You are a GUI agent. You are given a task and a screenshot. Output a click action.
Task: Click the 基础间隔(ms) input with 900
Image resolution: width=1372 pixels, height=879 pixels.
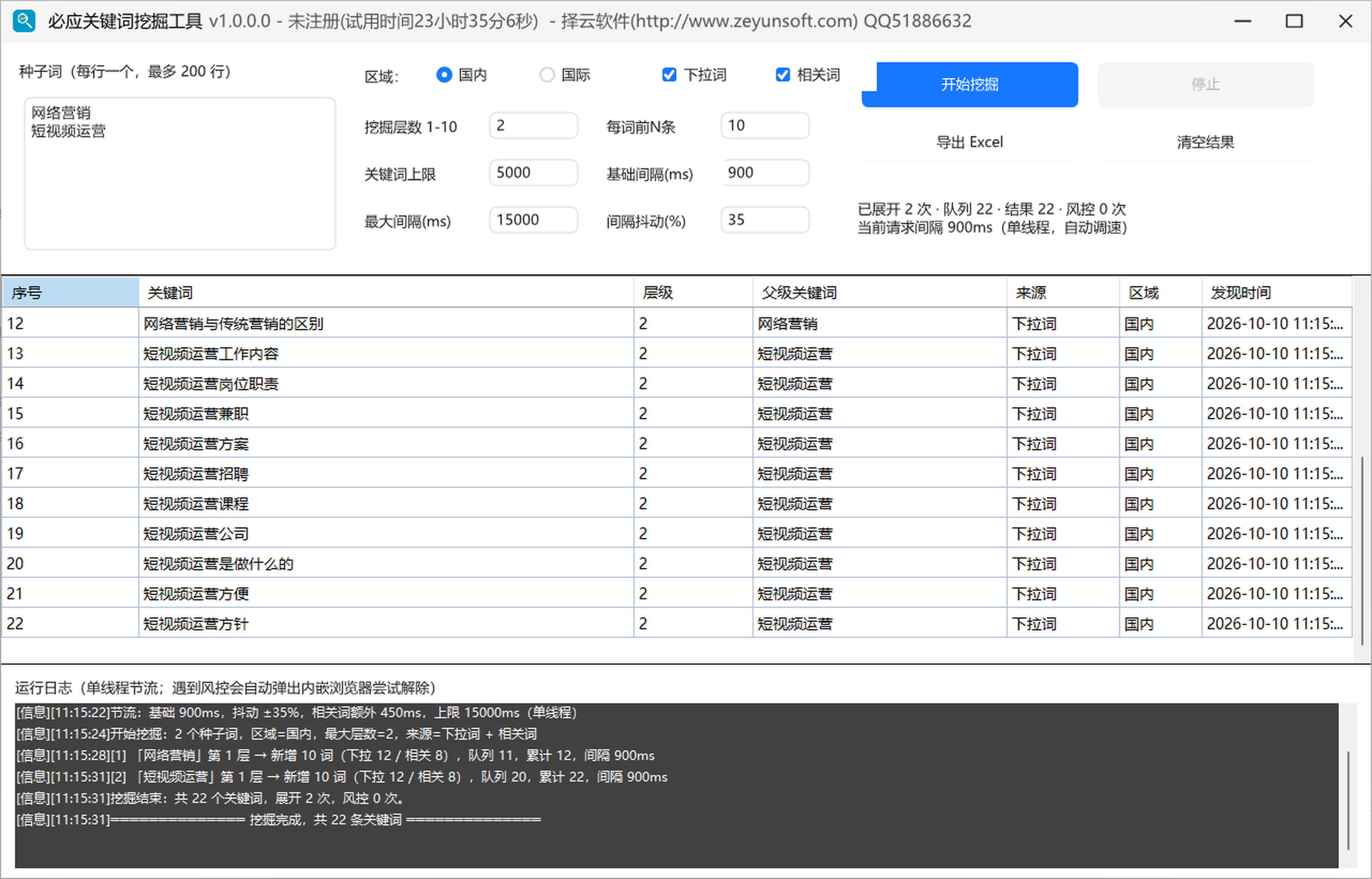(765, 173)
